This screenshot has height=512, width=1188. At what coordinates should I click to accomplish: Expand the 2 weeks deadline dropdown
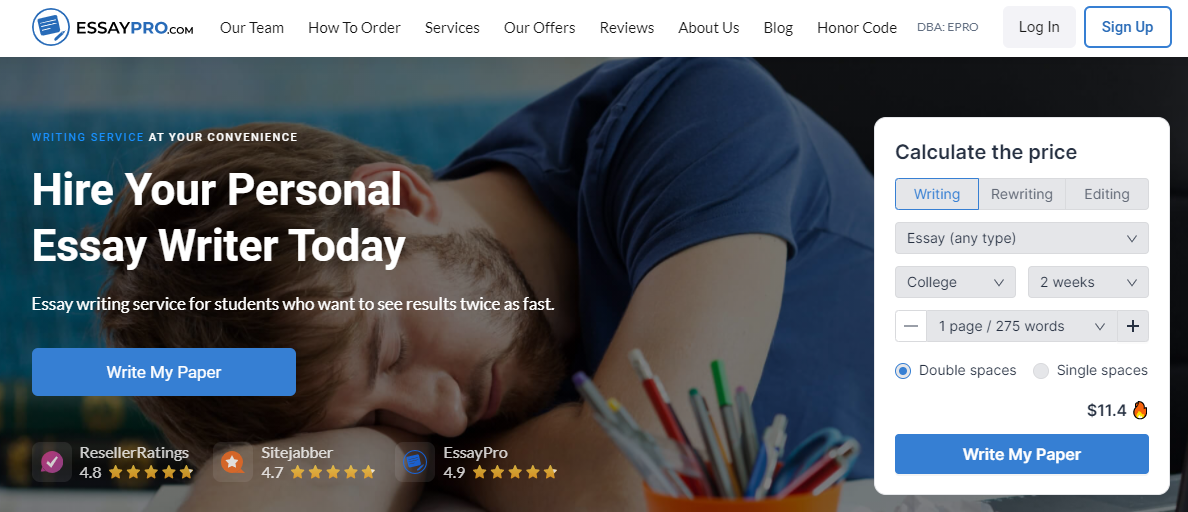(1088, 282)
